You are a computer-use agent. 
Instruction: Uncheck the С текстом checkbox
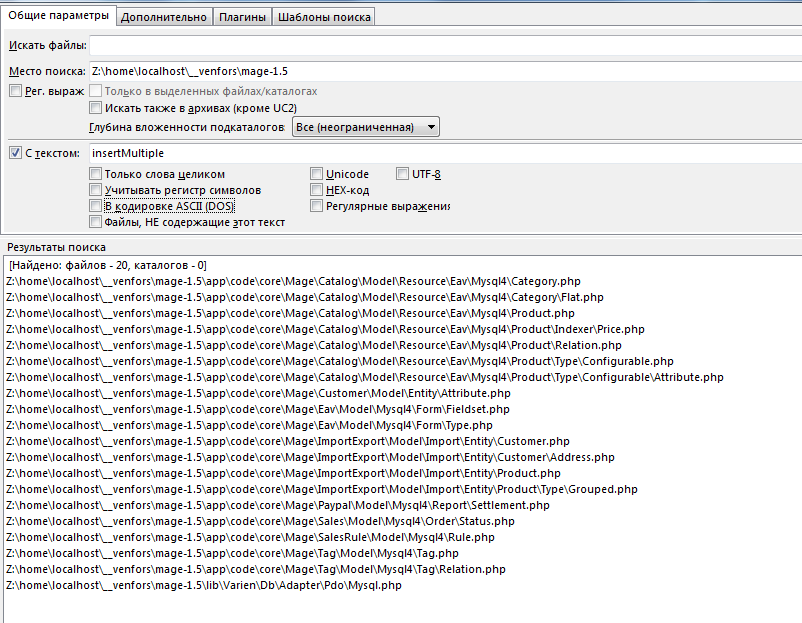pyautogui.click(x=15, y=153)
